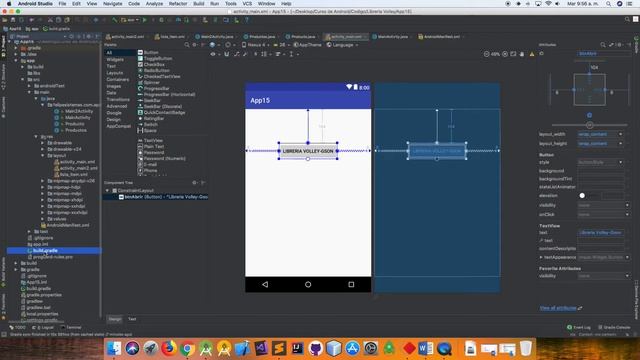
Task: Open the AppTheme selector
Action: coord(308,45)
